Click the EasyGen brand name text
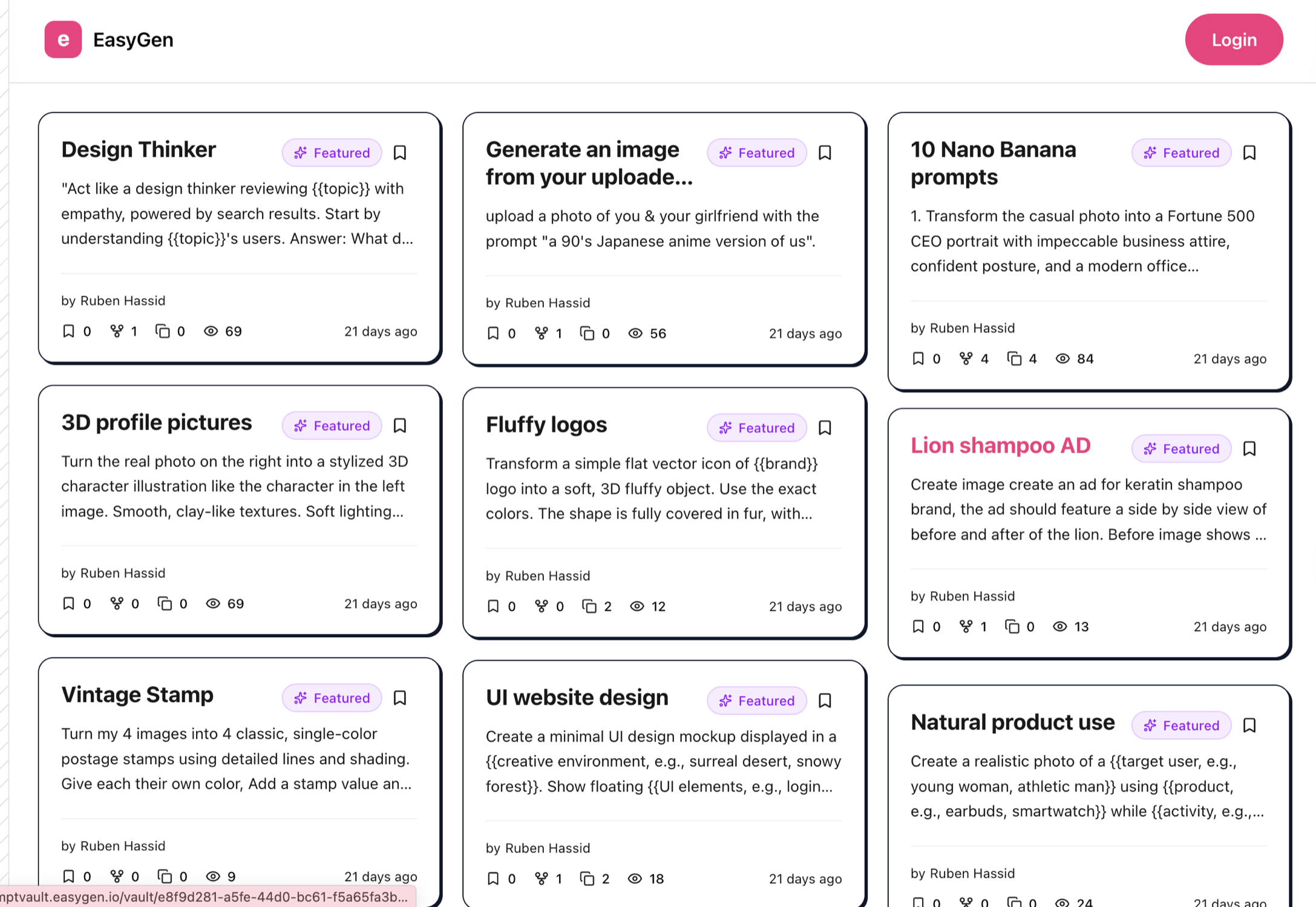The width and height of the screenshot is (1316, 907). tap(133, 39)
